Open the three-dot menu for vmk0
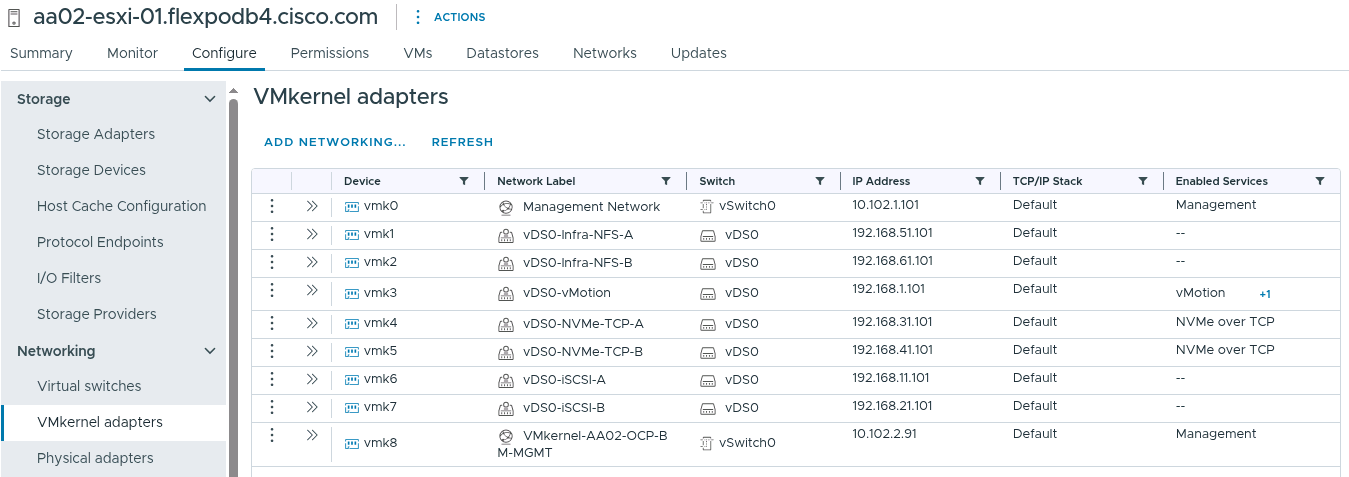The height and width of the screenshot is (477, 1349). click(271, 206)
